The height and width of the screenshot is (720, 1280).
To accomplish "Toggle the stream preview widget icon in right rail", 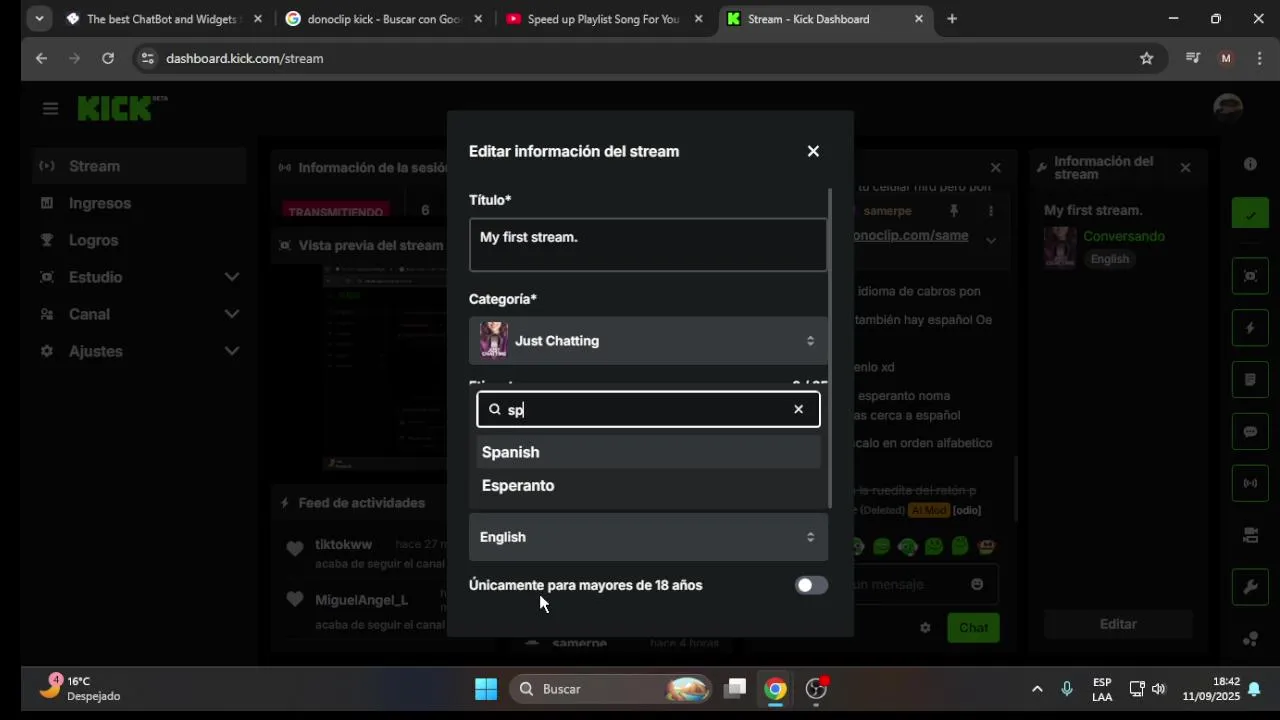I will (1250, 276).
